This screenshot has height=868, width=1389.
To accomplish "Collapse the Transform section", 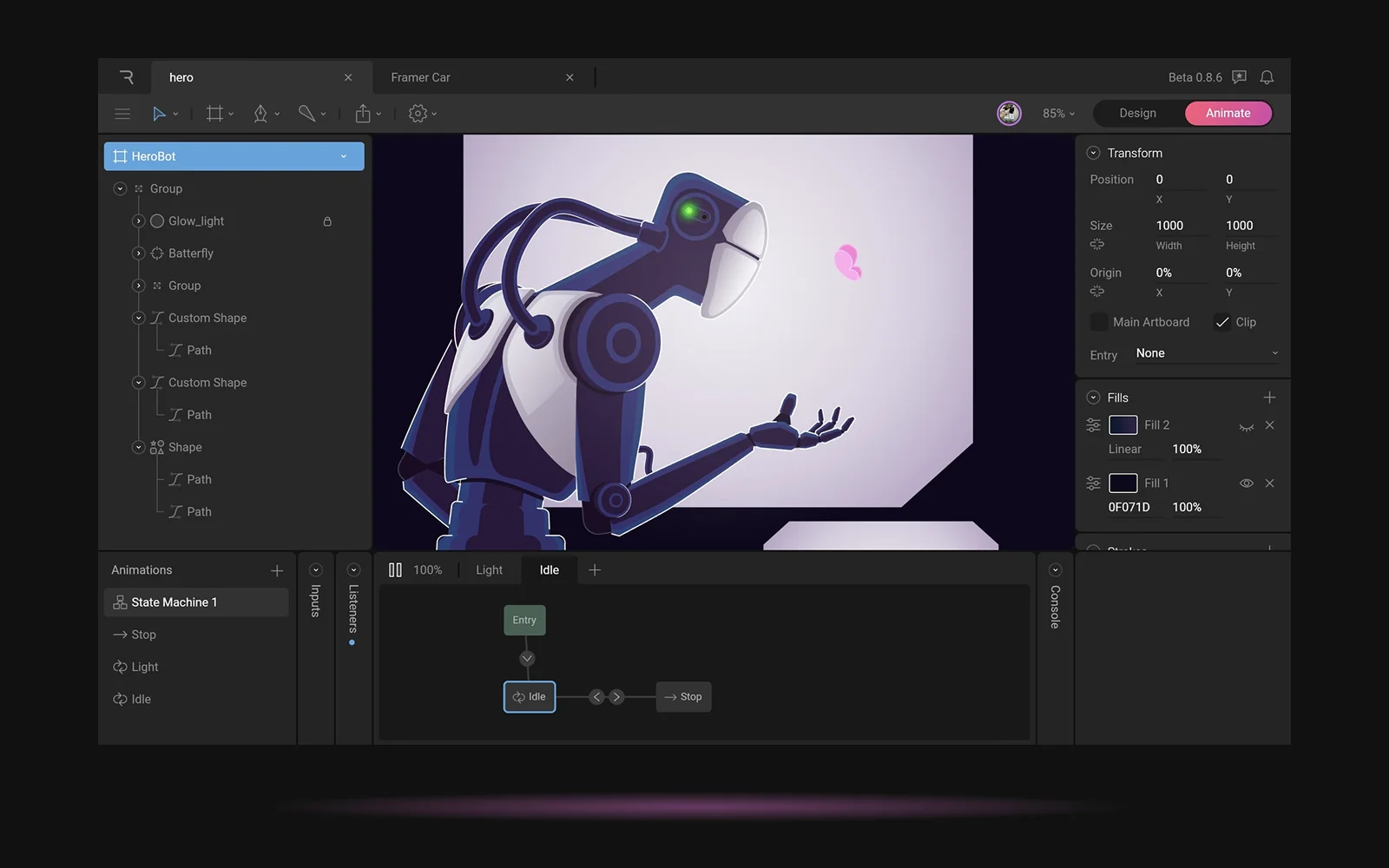I will pyautogui.click(x=1093, y=153).
